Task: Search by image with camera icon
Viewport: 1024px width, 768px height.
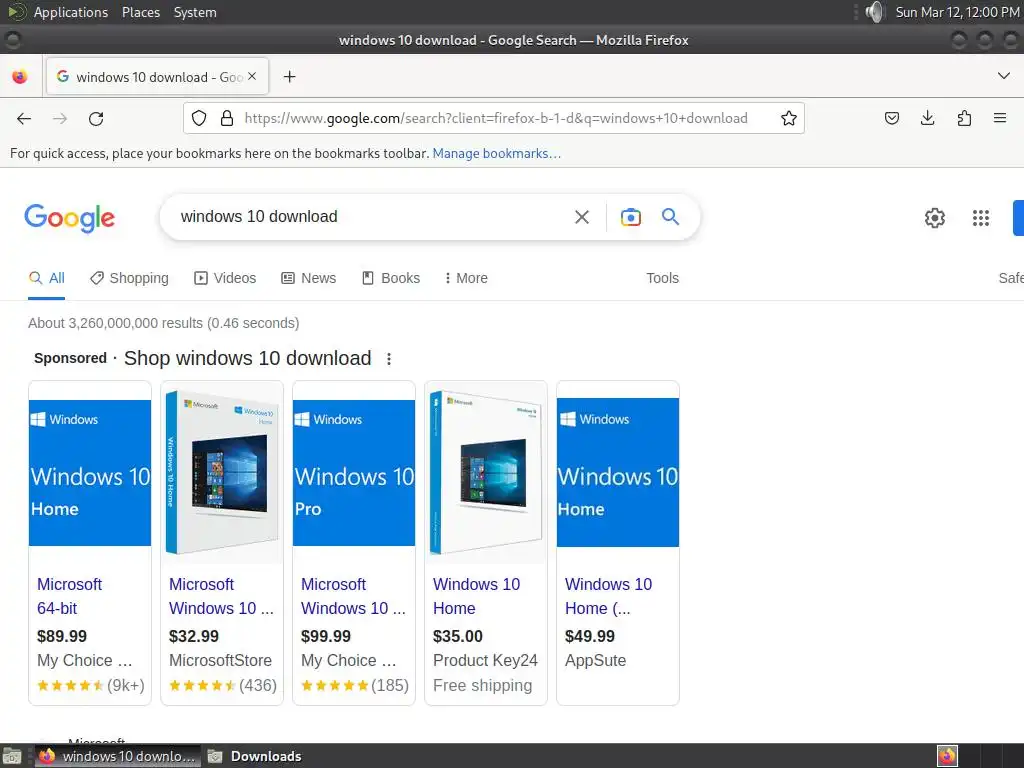Action: pos(631,217)
